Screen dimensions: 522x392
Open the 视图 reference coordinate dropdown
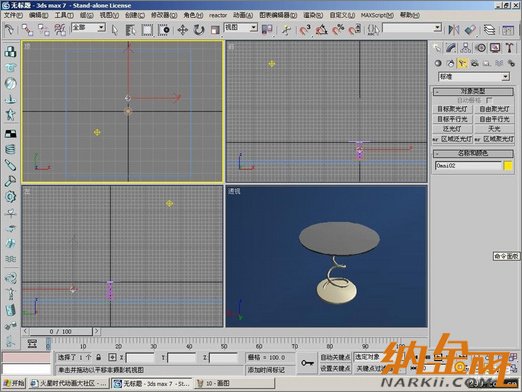pos(241,27)
